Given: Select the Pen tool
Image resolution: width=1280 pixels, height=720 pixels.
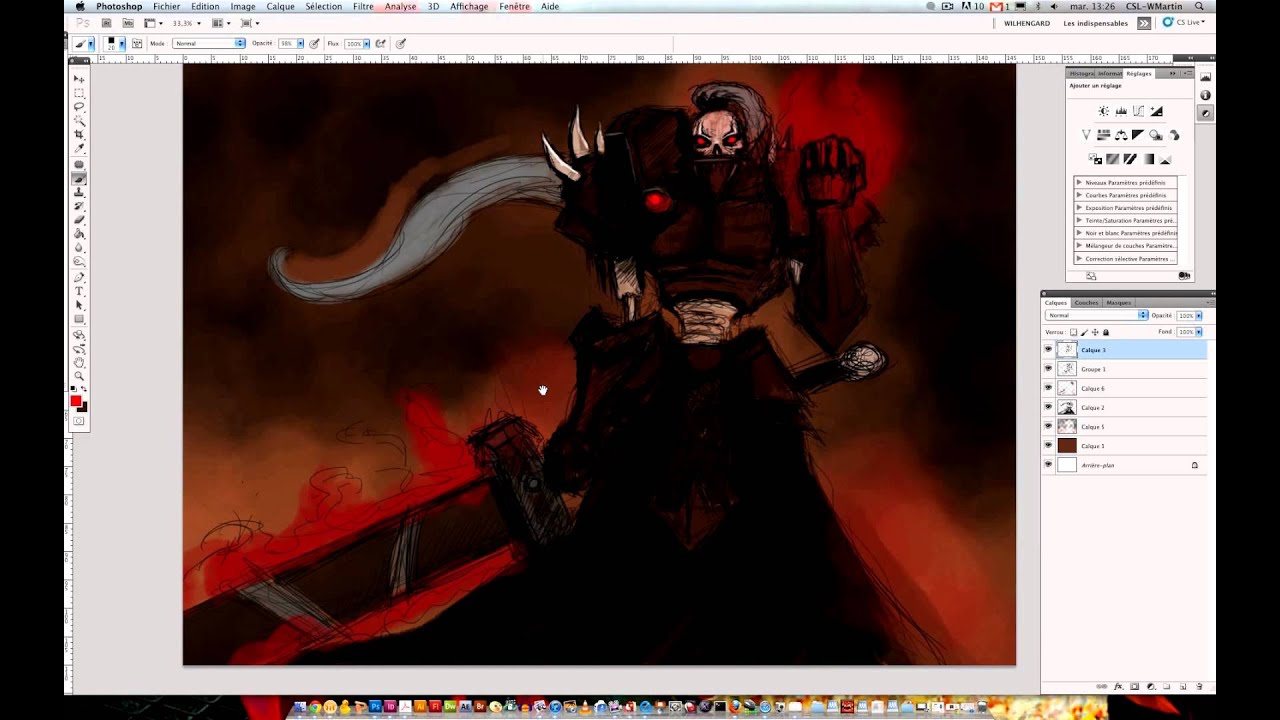Looking at the screenshot, I should point(79,277).
